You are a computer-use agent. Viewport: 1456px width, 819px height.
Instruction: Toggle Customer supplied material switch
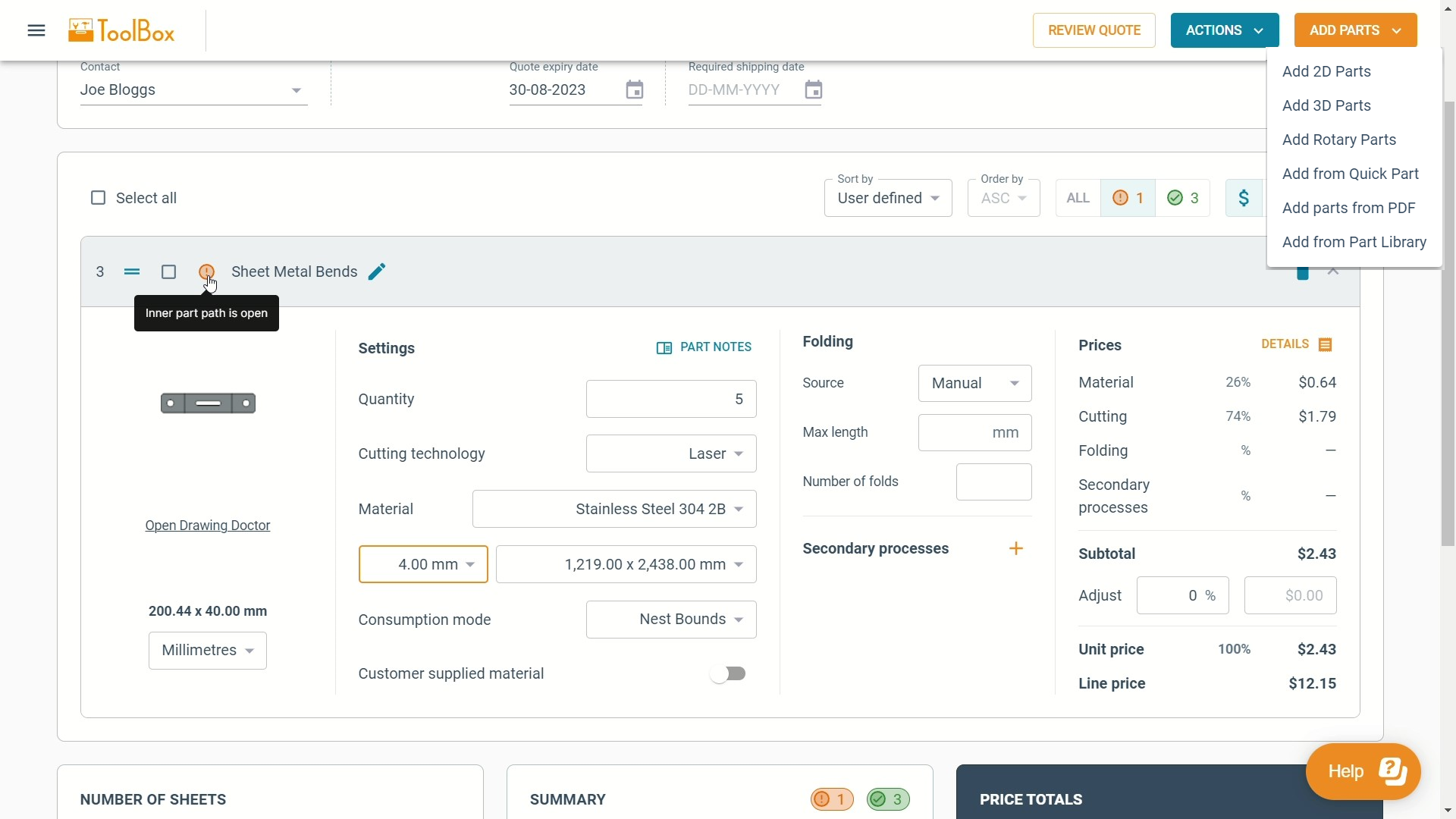tap(728, 673)
